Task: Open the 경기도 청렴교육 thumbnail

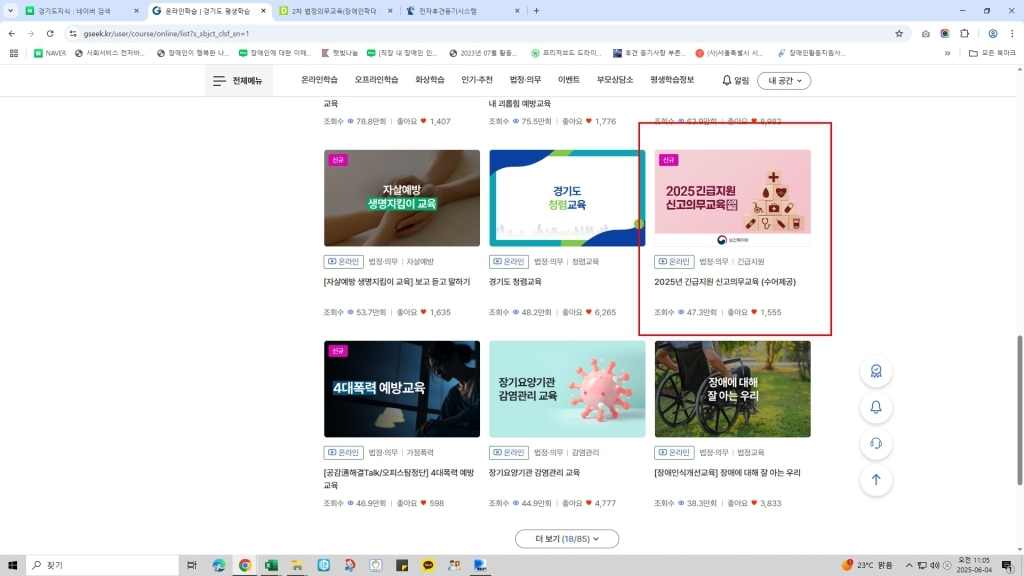Action: tap(567, 198)
